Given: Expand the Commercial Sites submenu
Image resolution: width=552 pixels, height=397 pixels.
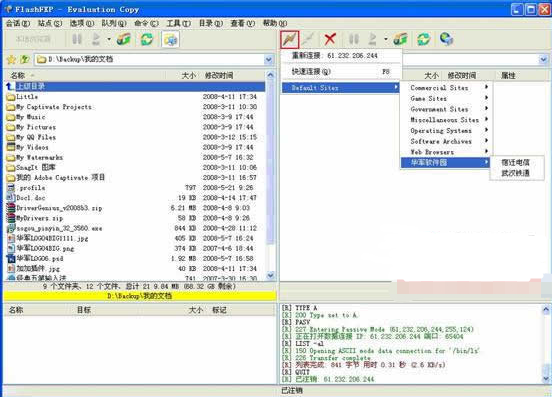Looking at the screenshot, I should click(446, 88).
